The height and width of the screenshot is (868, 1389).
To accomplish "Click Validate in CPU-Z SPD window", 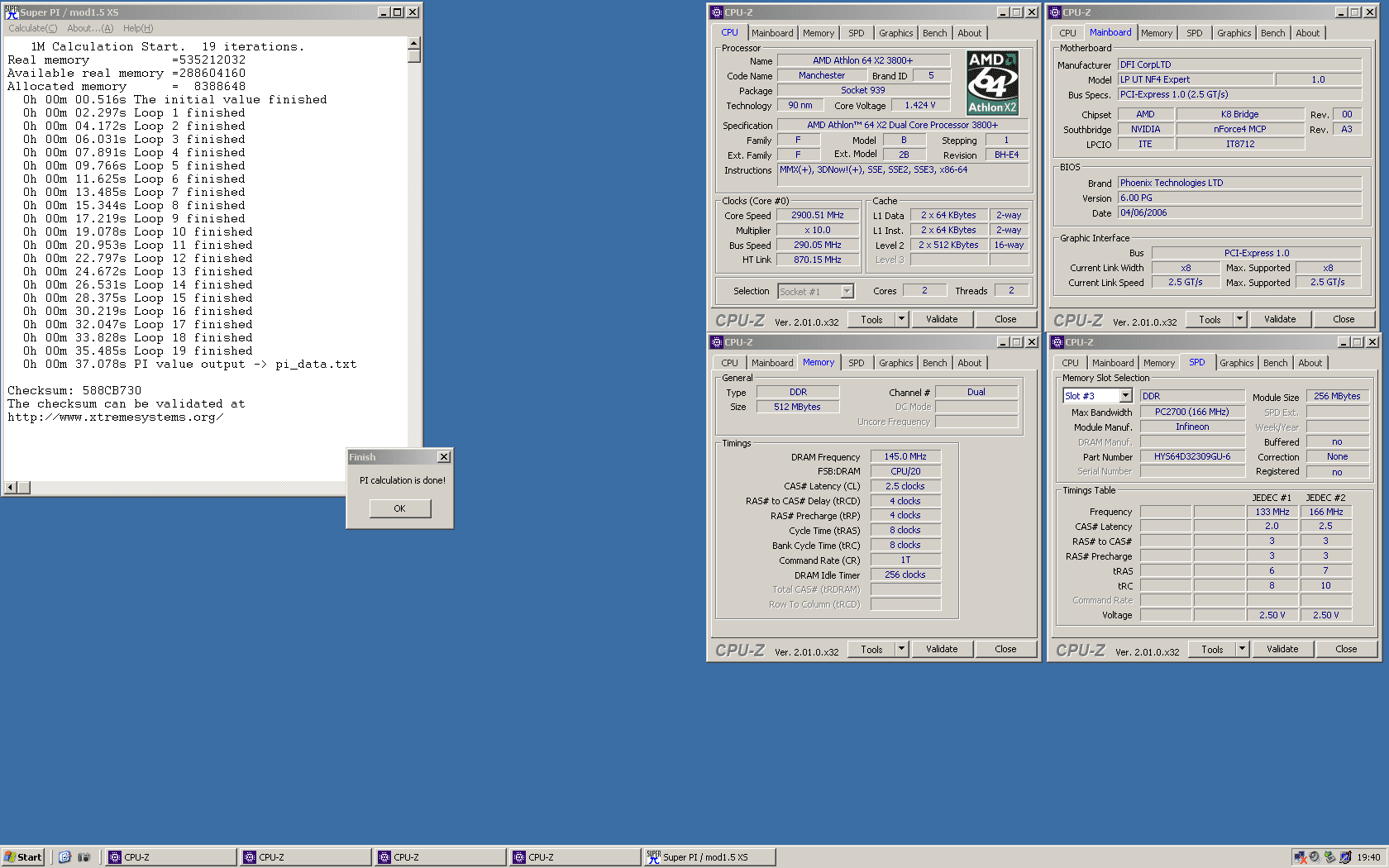I will point(1282,649).
